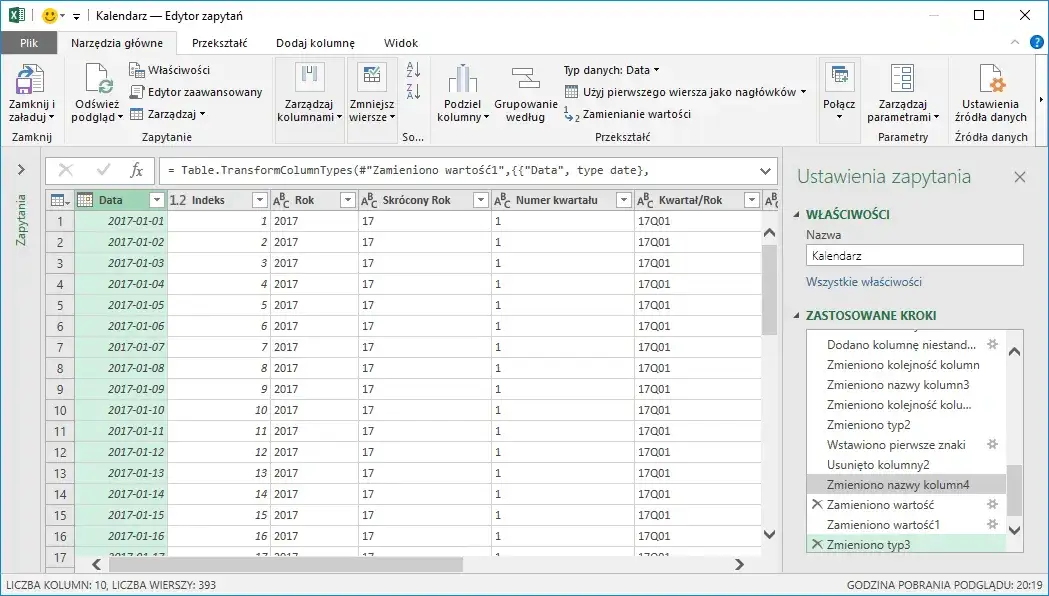Click the Wszystkie właściwości link
1049x596 pixels.
coord(863,282)
